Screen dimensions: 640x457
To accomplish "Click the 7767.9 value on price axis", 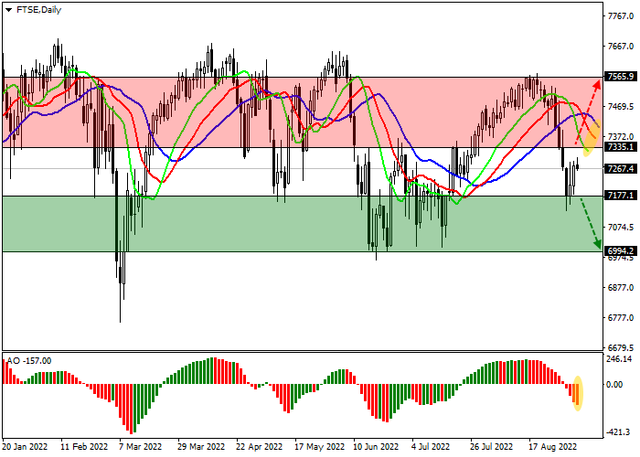I will [x=621, y=16].
